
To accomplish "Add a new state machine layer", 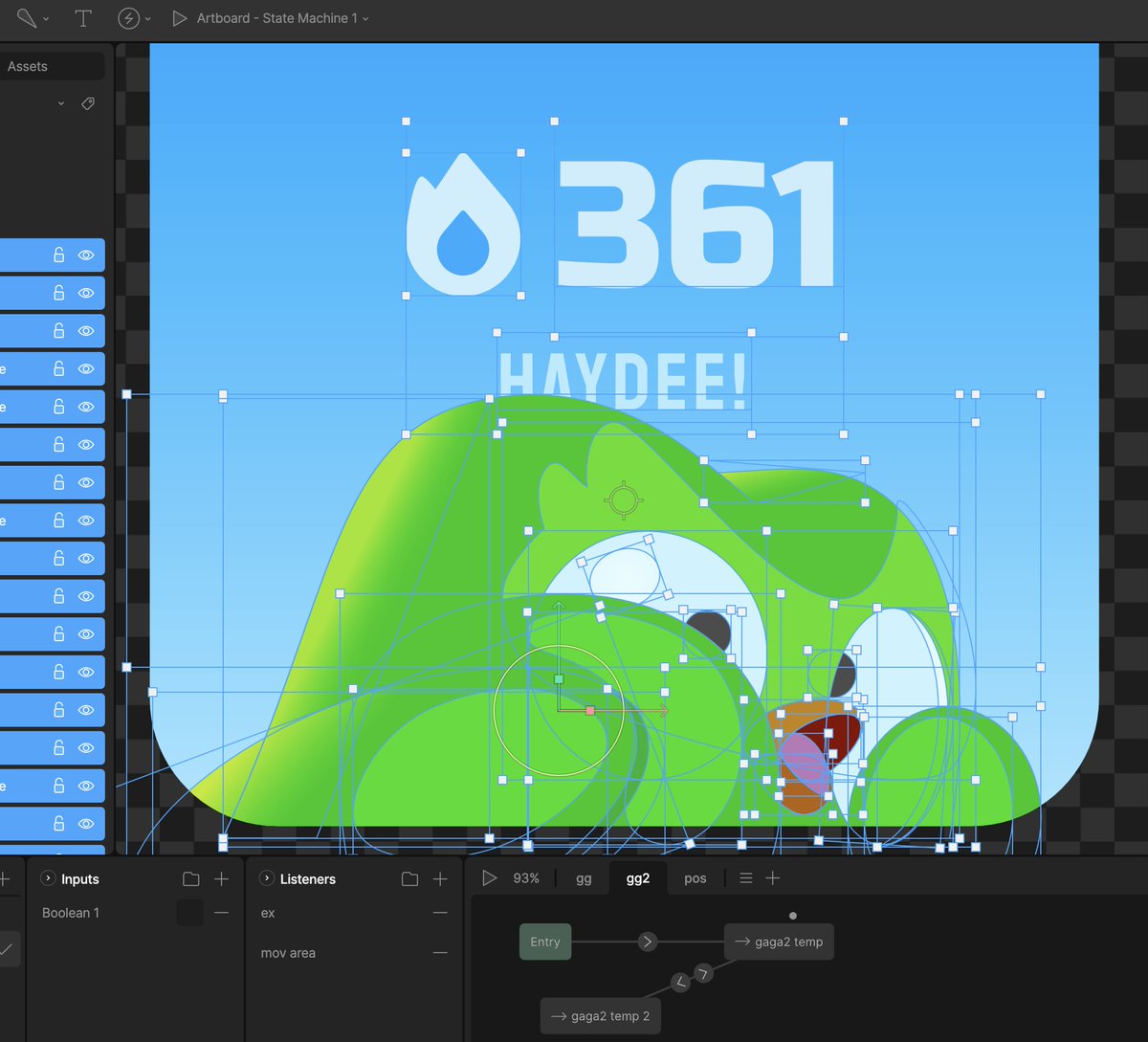I will pos(773,878).
